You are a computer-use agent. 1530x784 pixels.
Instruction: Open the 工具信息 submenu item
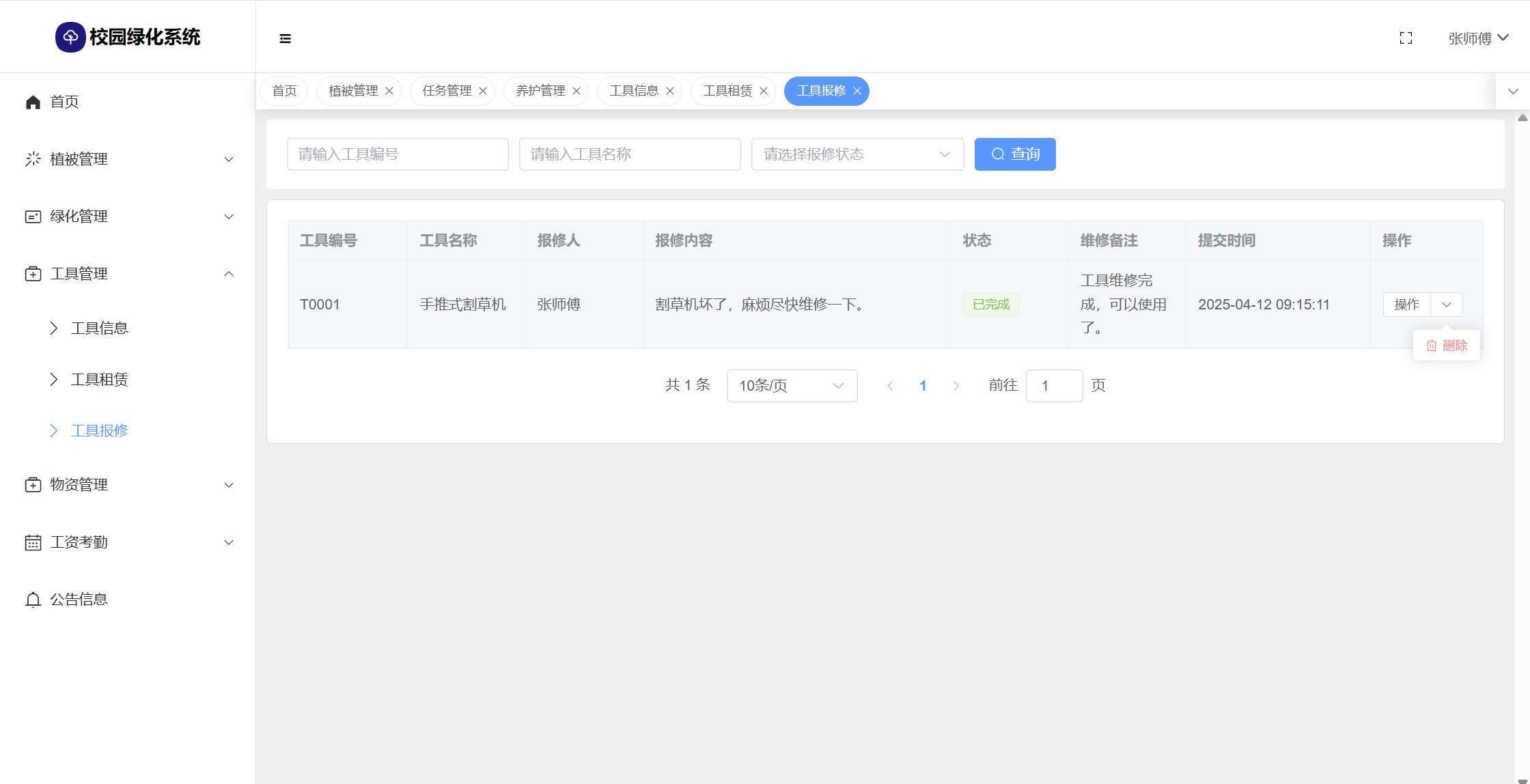99,328
